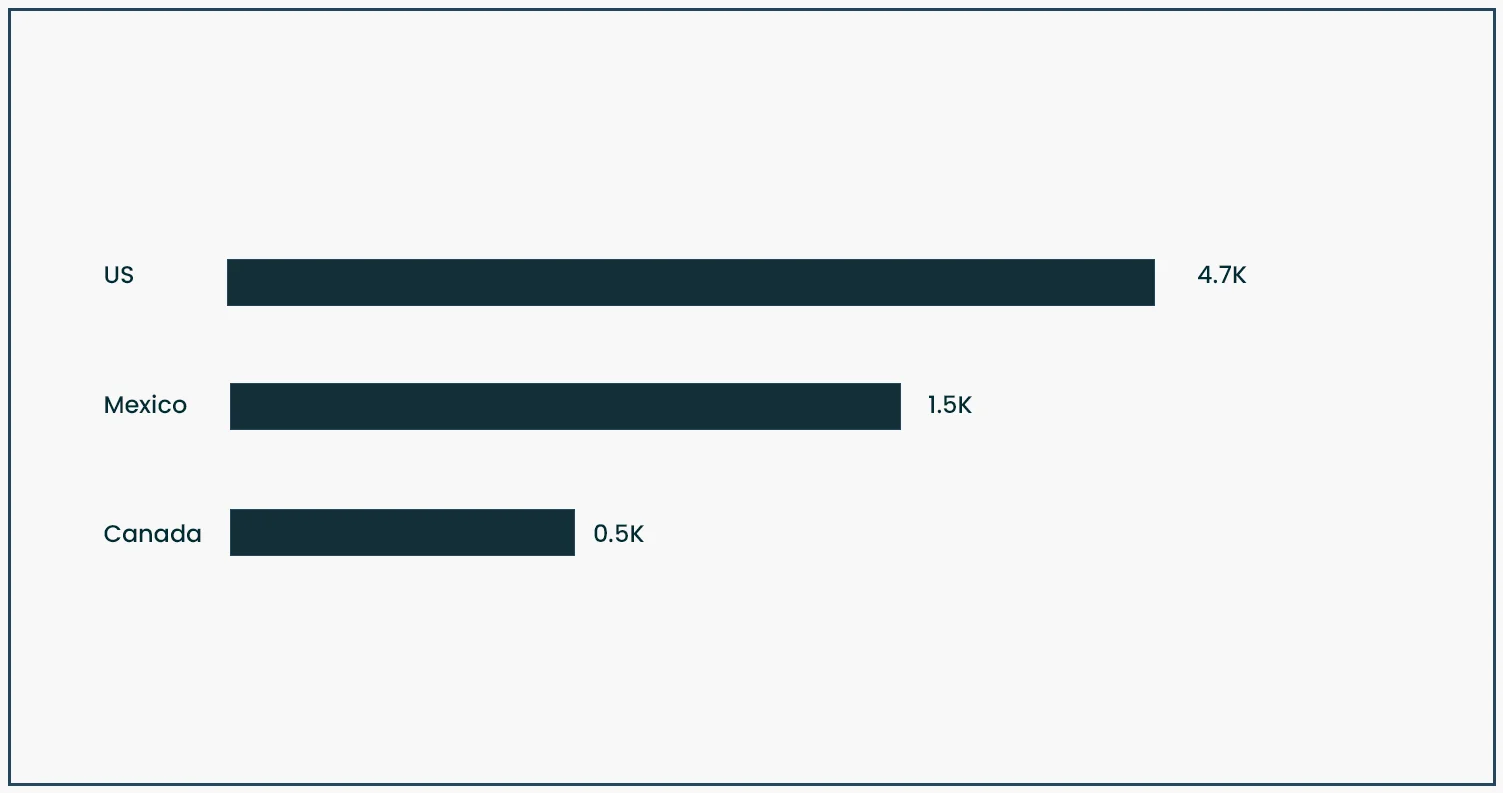This screenshot has width=1503, height=793.
Task: Click the 4.7K value label
Action: (1221, 275)
